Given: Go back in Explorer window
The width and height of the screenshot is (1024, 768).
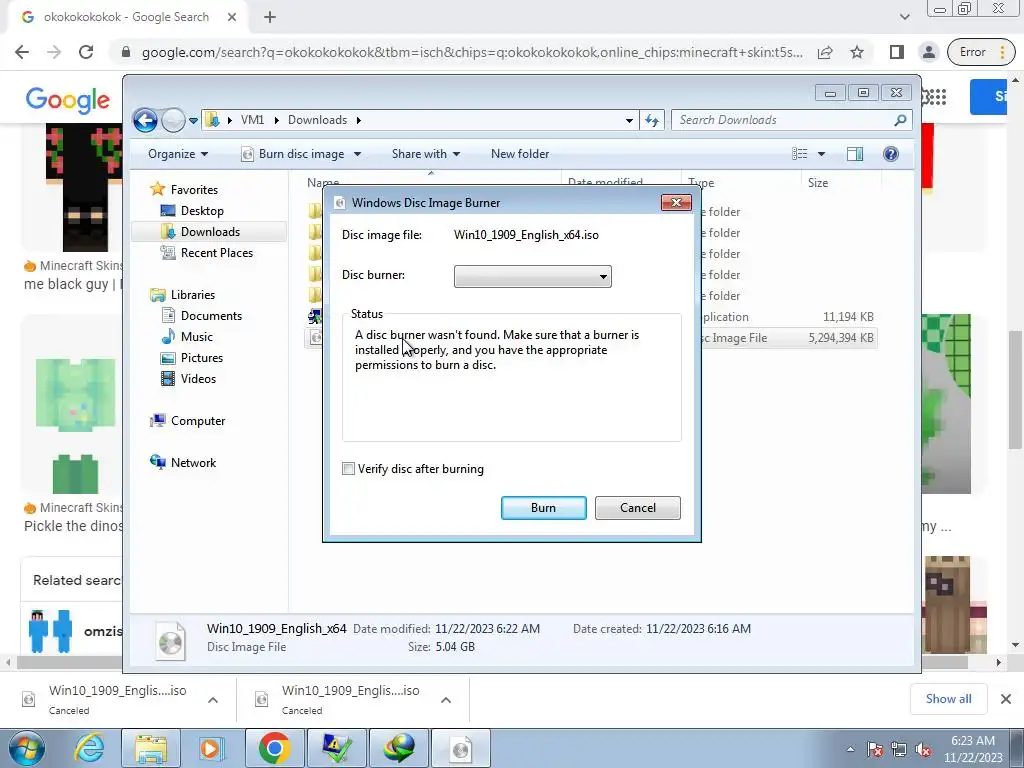Looking at the screenshot, I should (145, 120).
